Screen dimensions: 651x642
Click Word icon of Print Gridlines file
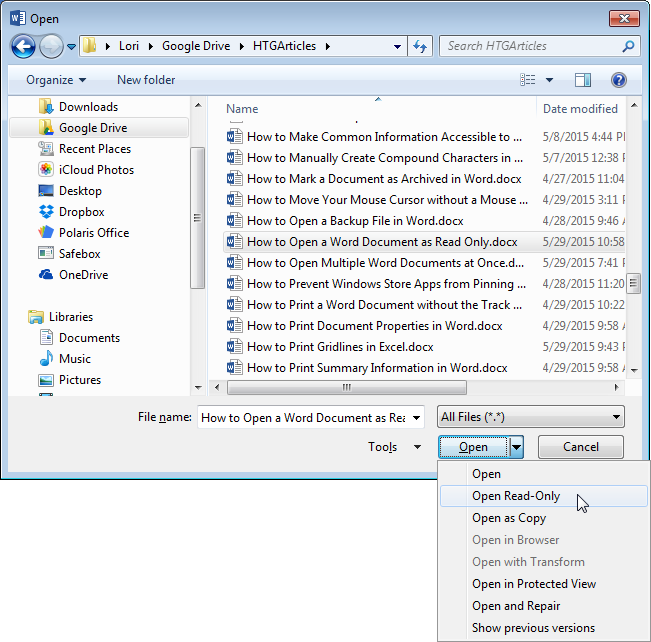coord(235,347)
